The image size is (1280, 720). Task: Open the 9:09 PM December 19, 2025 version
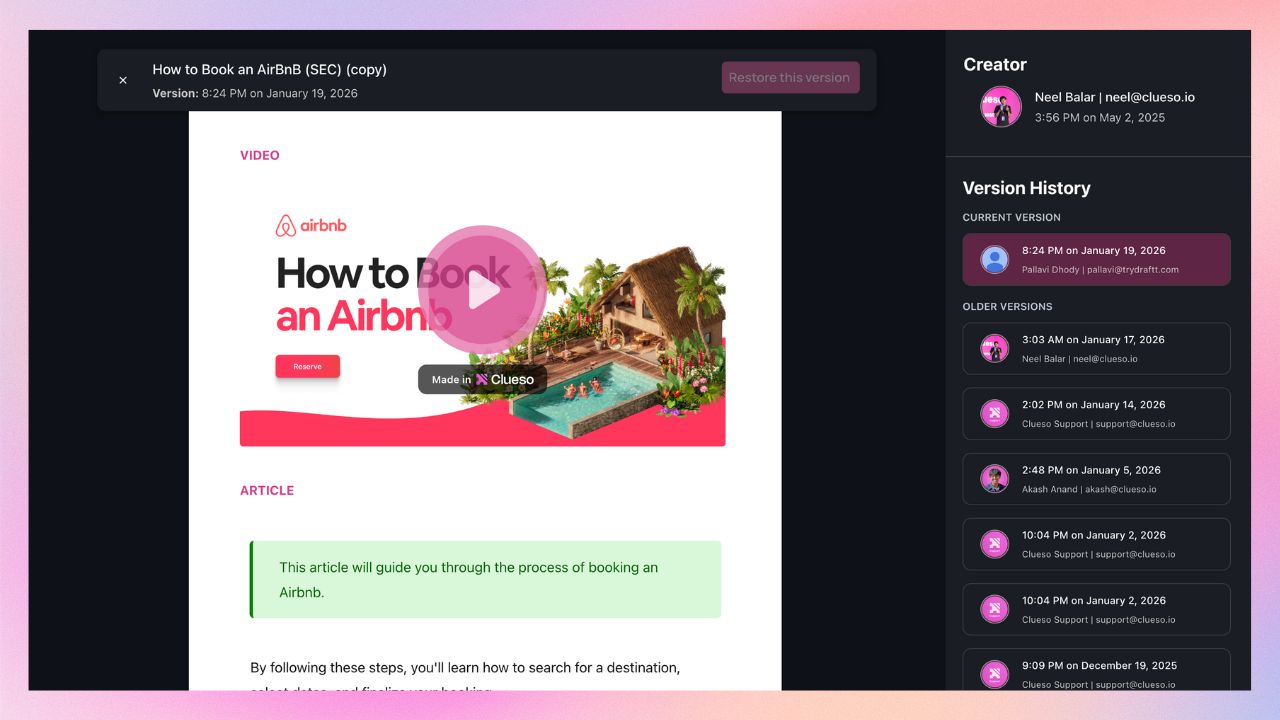click(x=1096, y=670)
